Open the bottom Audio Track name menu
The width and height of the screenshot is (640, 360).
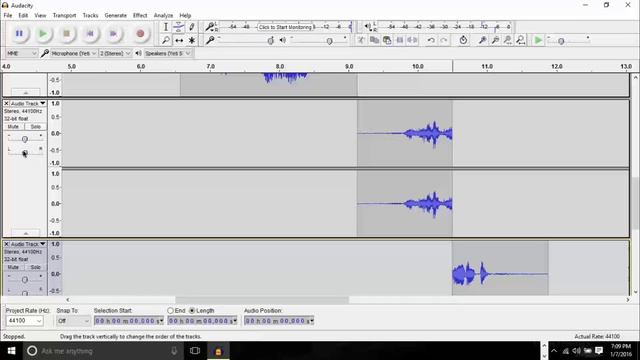28,244
